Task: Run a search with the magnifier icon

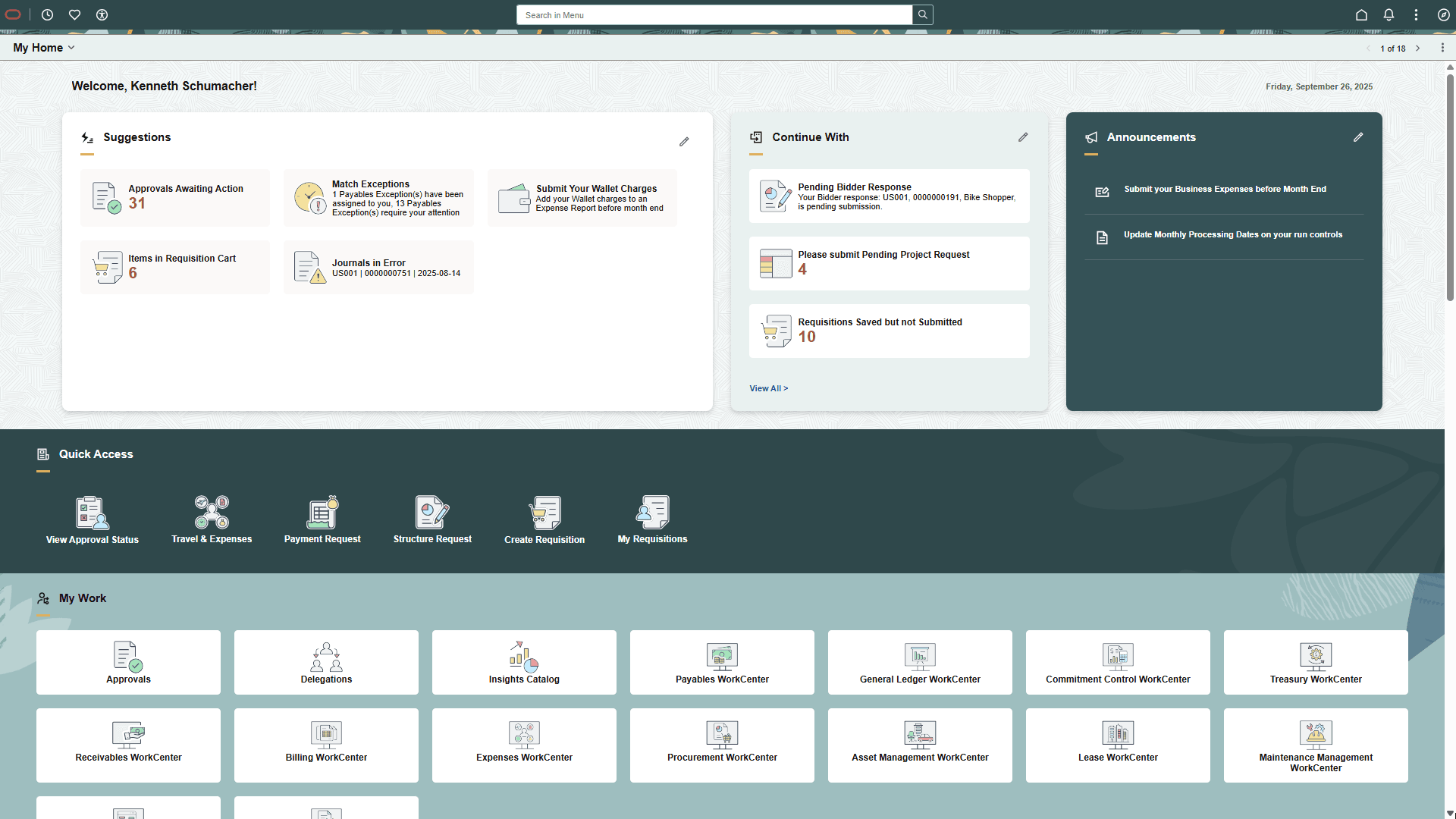Action: [x=922, y=14]
